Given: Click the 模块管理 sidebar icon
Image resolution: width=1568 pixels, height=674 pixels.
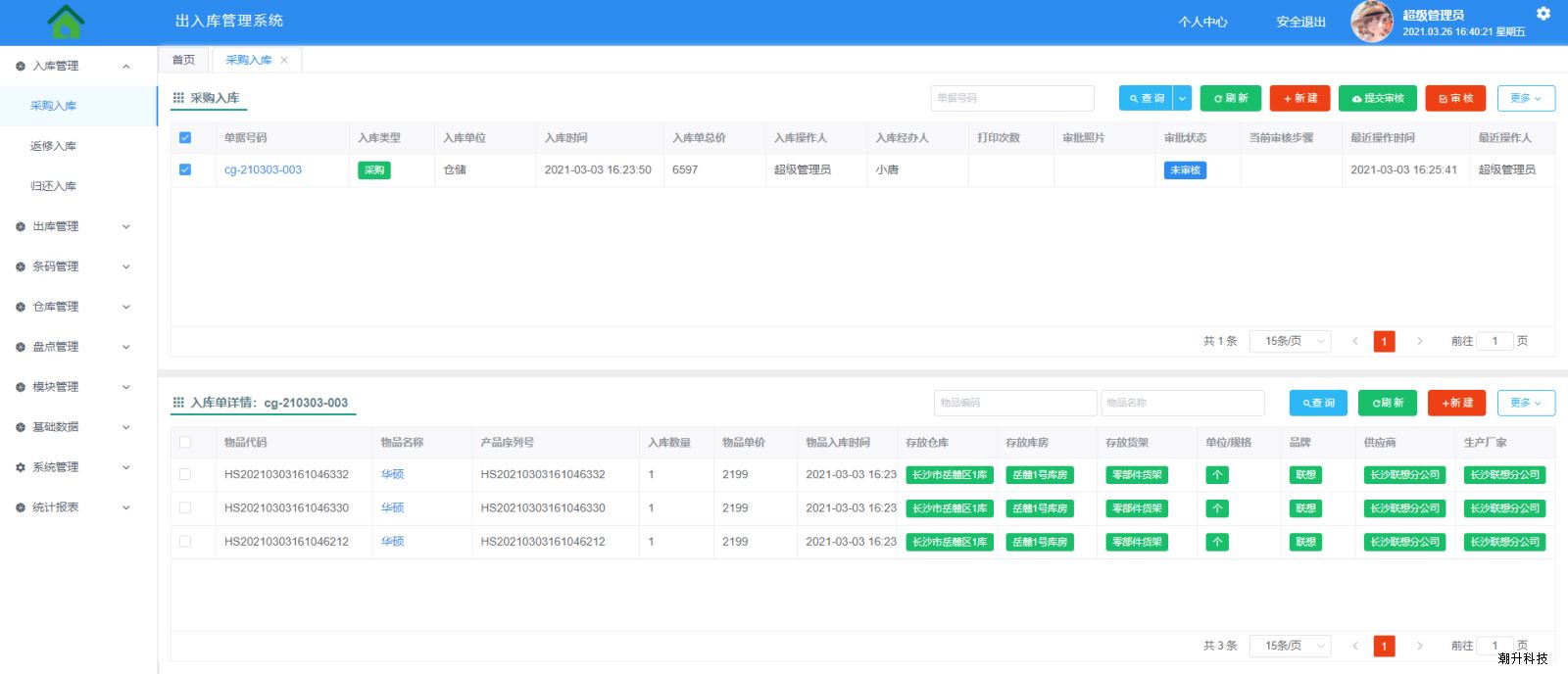Looking at the screenshot, I should [21, 387].
